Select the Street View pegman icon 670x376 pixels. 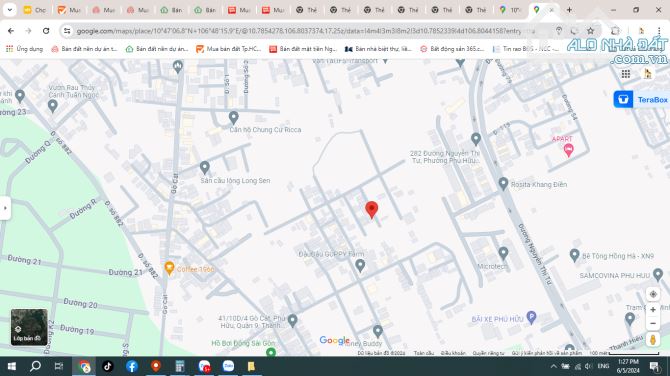pyautogui.click(x=652, y=340)
